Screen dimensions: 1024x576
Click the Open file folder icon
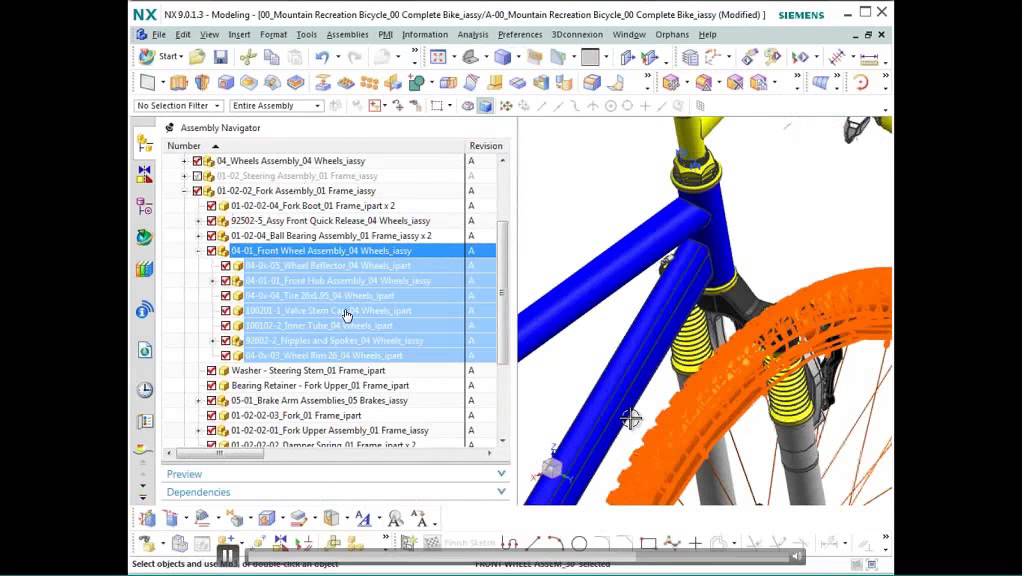point(197,57)
